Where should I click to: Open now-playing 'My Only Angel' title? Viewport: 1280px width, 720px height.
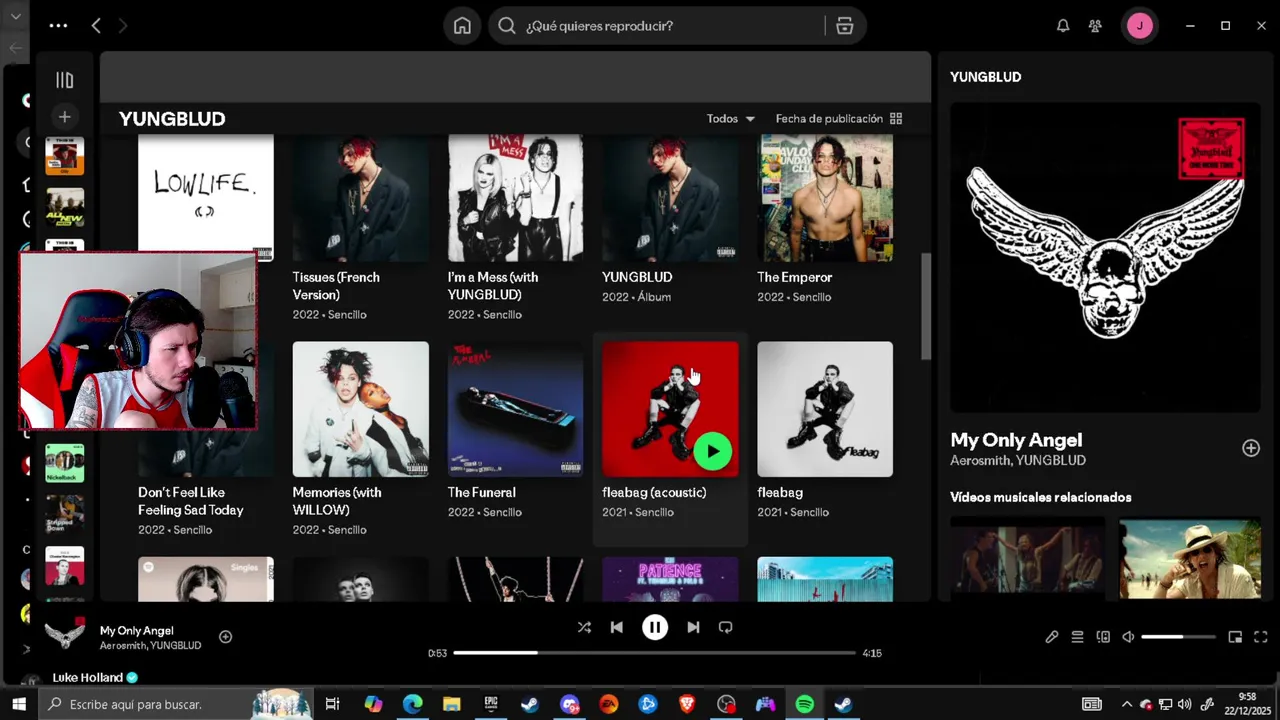[x=137, y=631]
